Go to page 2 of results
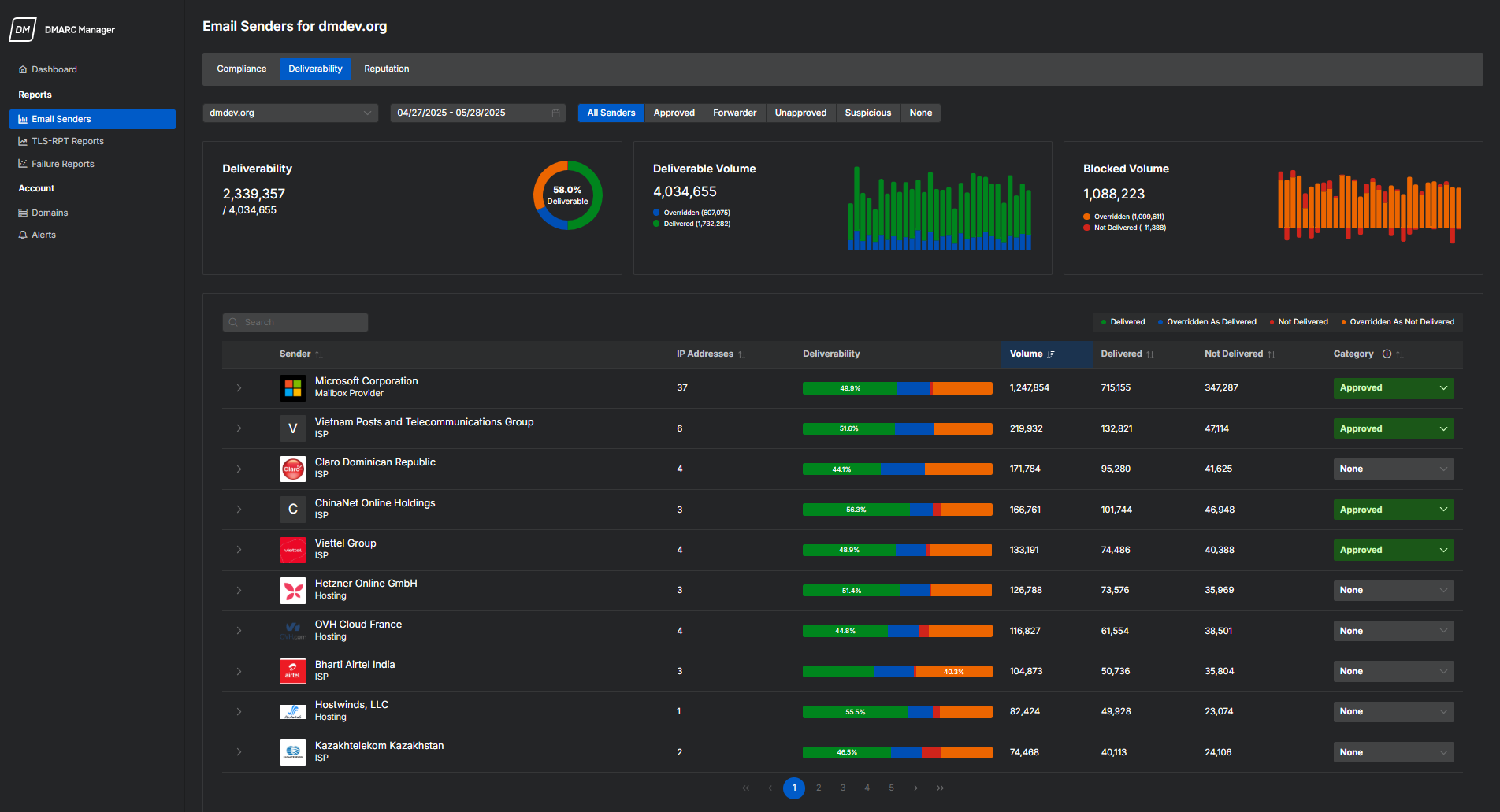 point(819,788)
